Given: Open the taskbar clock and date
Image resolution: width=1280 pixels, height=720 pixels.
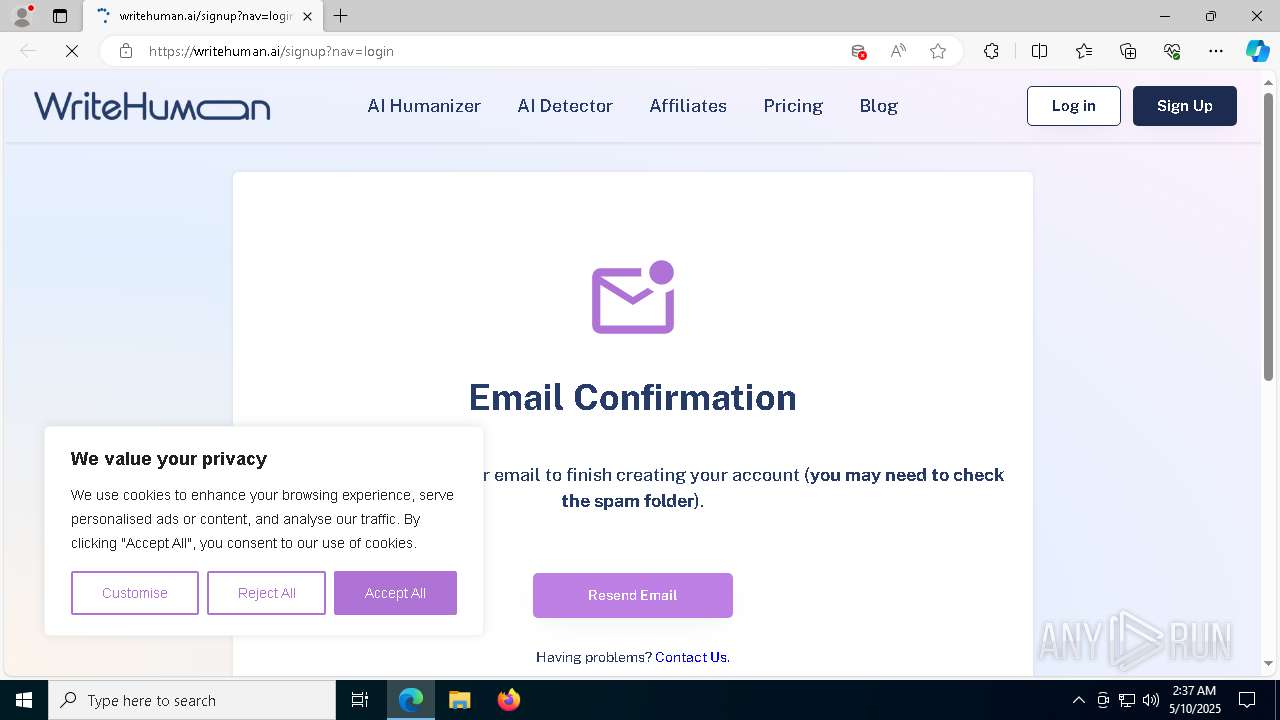Looking at the screenshot, I should [x=1194, y=700].
